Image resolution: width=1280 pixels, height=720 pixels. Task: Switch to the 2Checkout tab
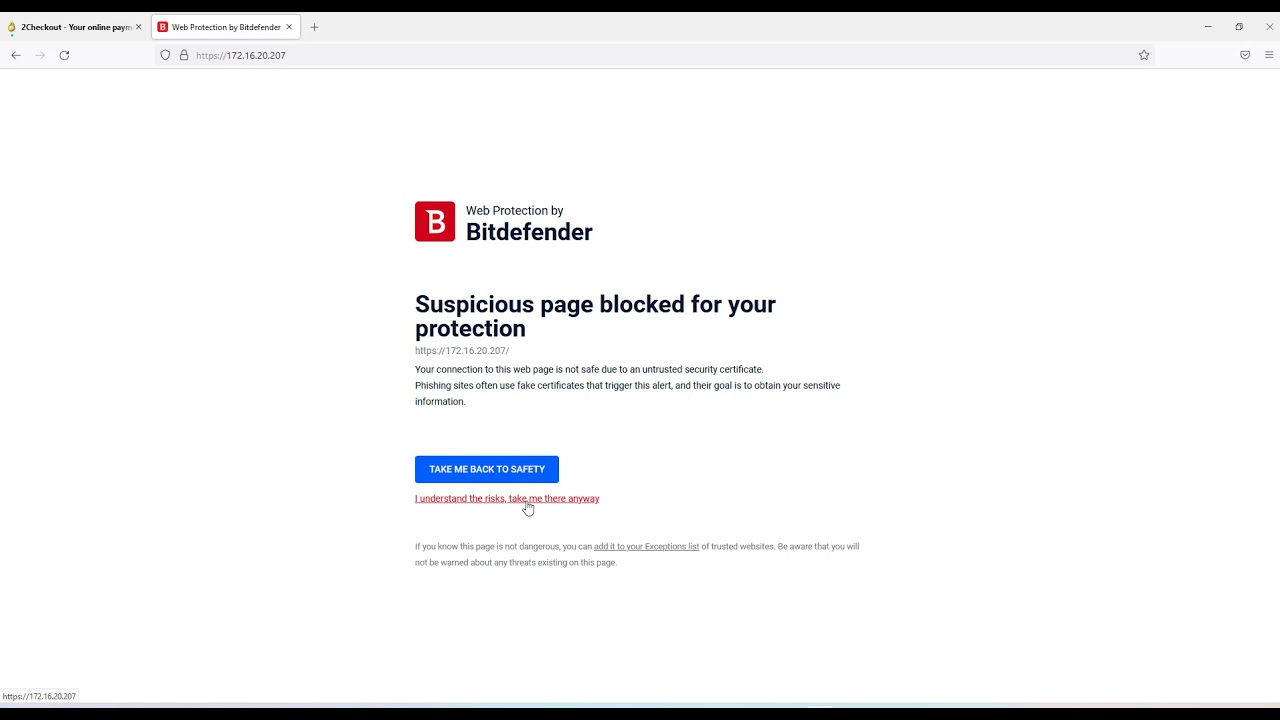[x=70, y=27]
